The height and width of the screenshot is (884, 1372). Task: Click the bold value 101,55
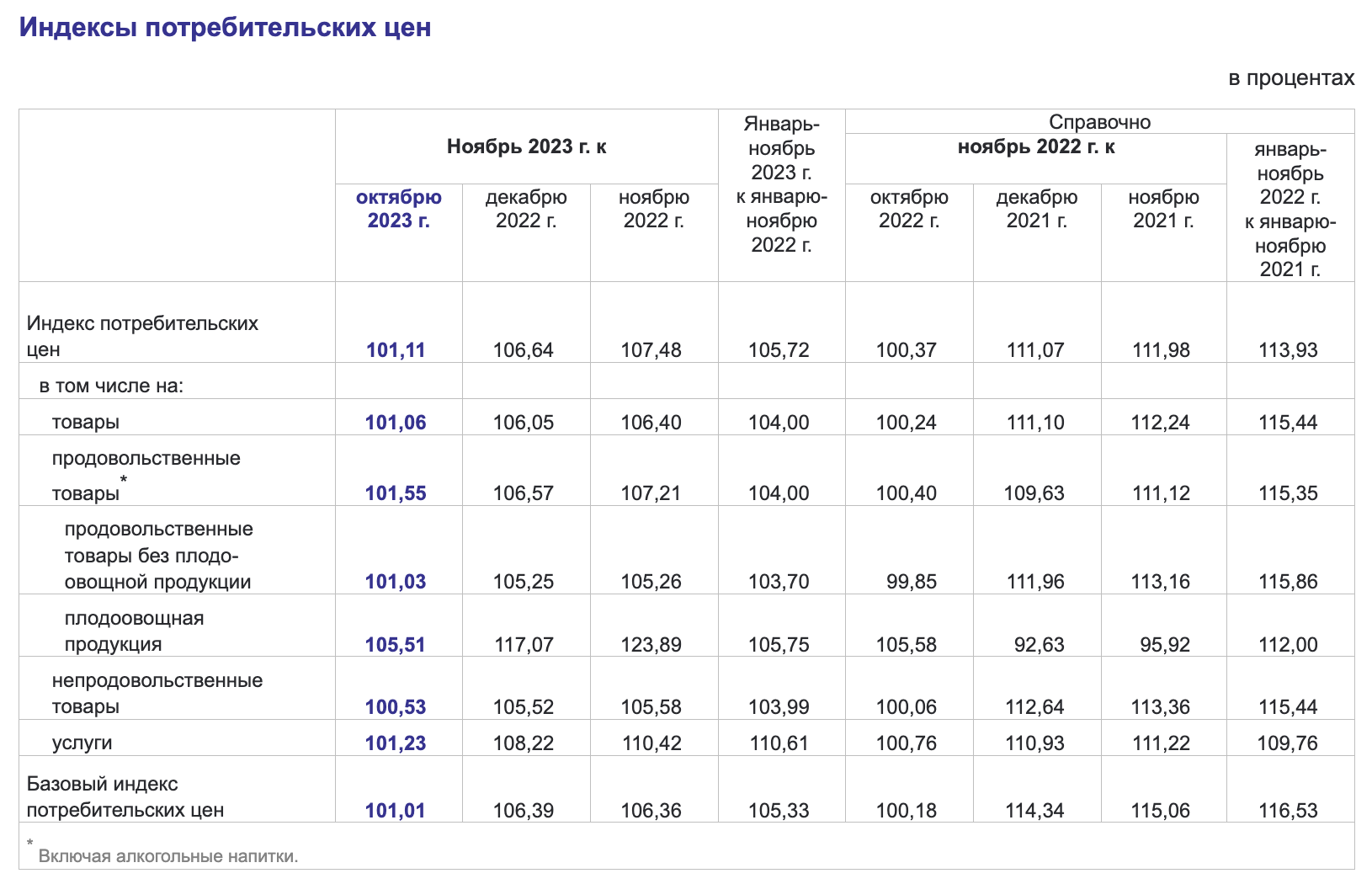(396, 493)
